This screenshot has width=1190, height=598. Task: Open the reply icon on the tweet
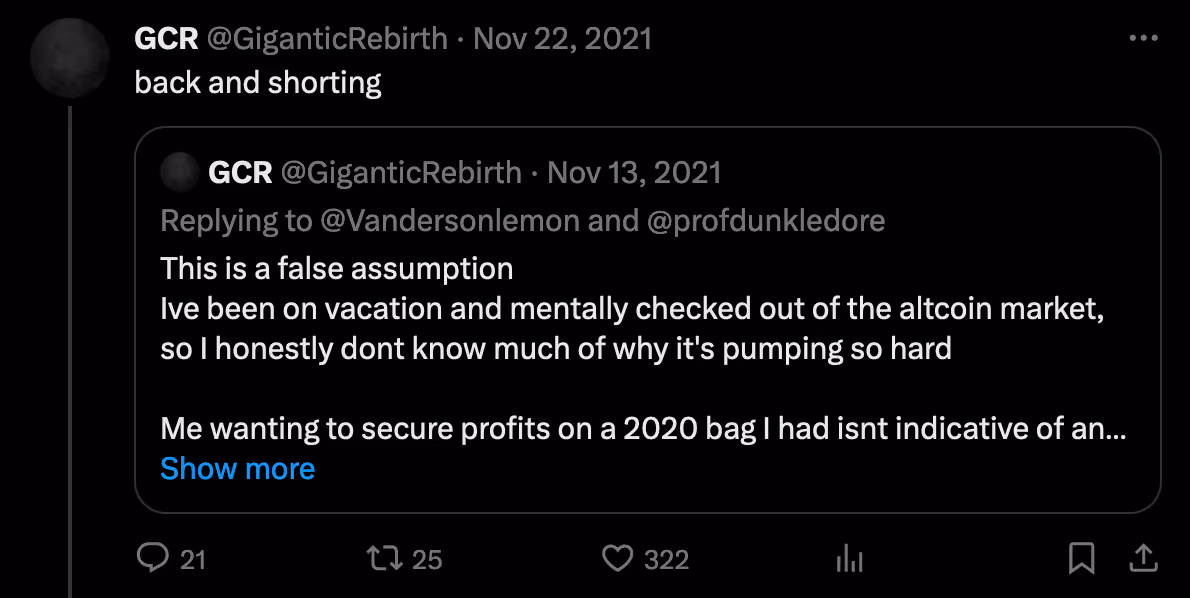click(155, 560)
